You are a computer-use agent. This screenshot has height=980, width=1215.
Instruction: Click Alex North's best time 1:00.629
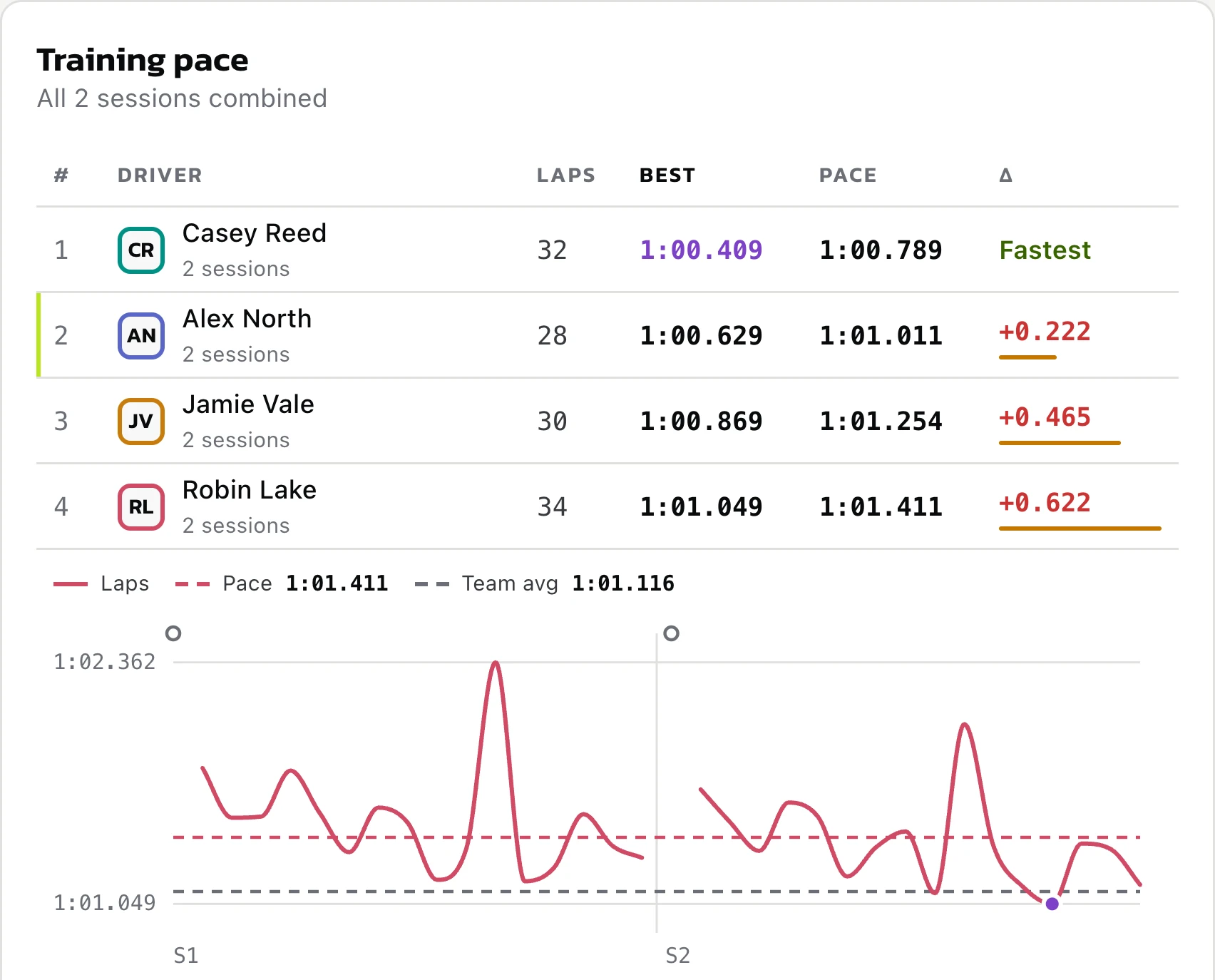point(701,336)
